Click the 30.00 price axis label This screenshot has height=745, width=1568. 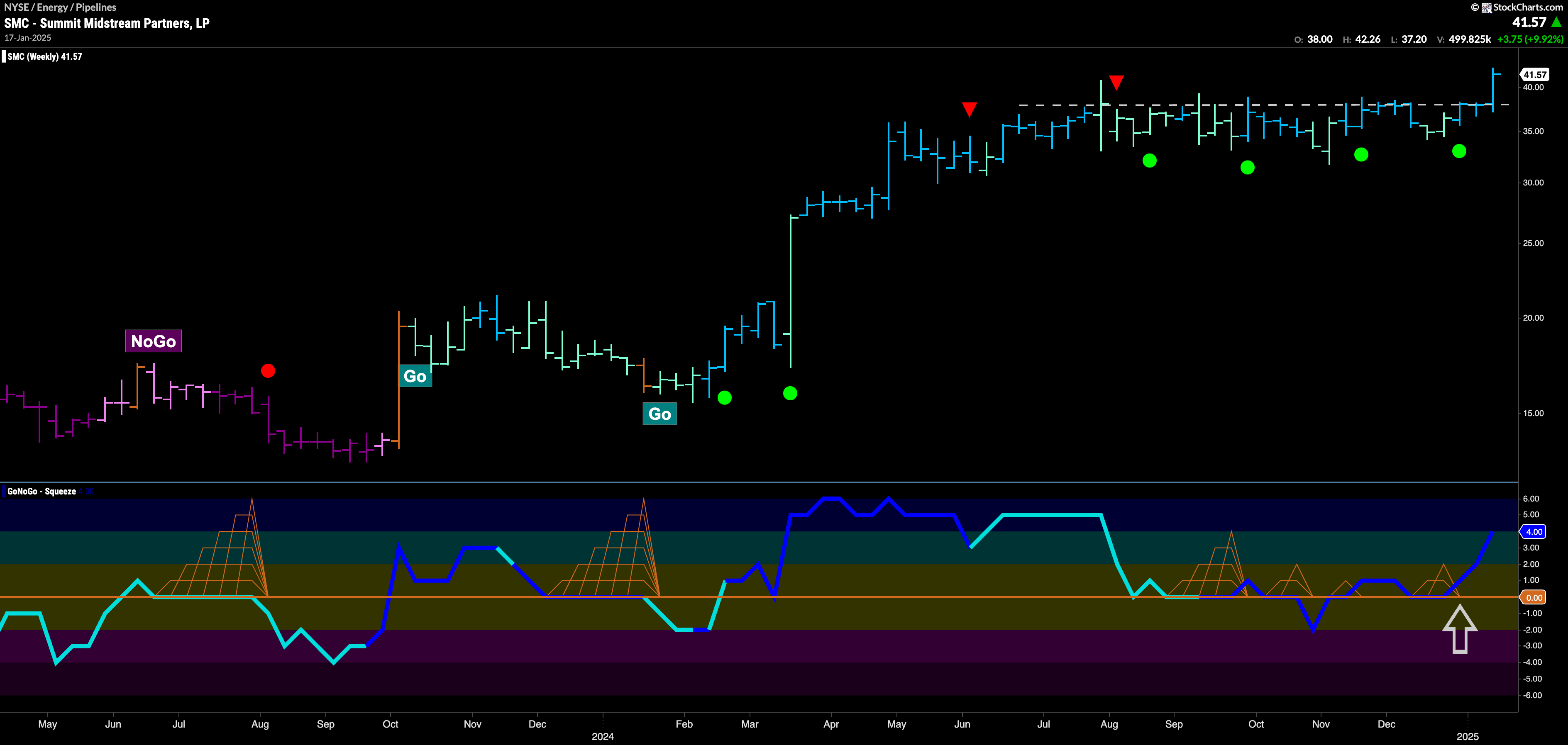click(x=1533, y=183)
